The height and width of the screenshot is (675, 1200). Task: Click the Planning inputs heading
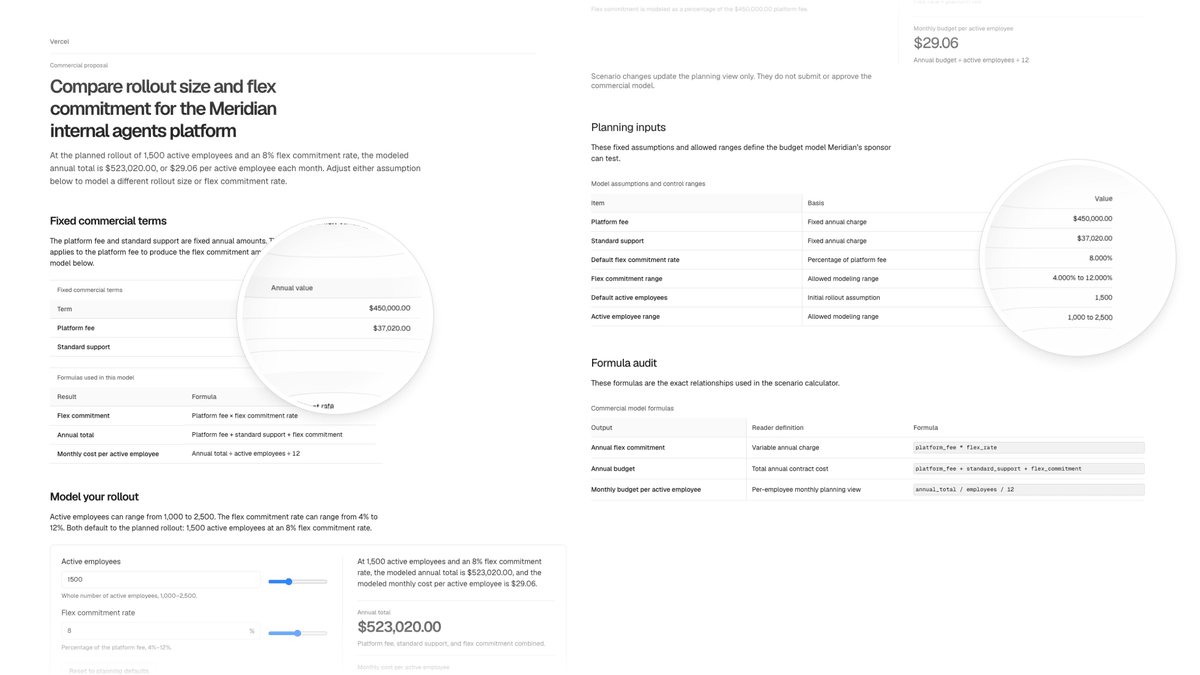coord(628,127)
